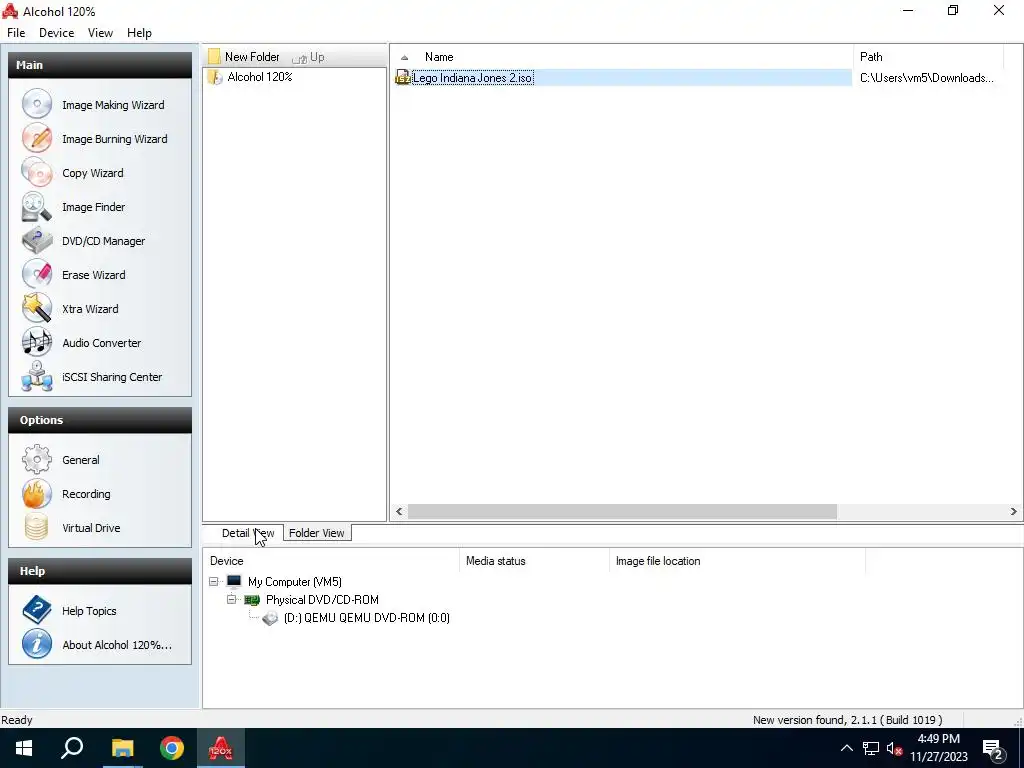Switch to the Detail View tab
Screen dimensions: 1024x768
coord(248,533)
